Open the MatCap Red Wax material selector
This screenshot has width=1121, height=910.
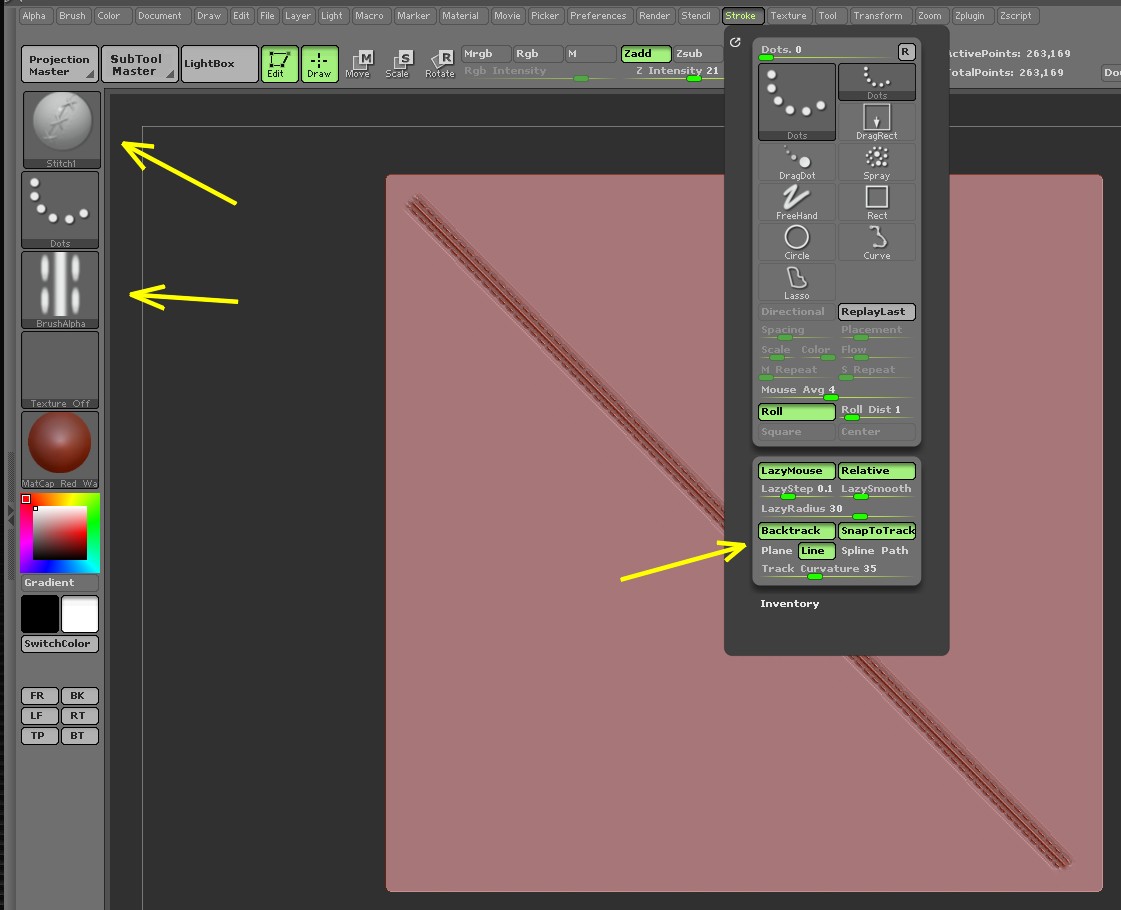[x=60, y=450]
